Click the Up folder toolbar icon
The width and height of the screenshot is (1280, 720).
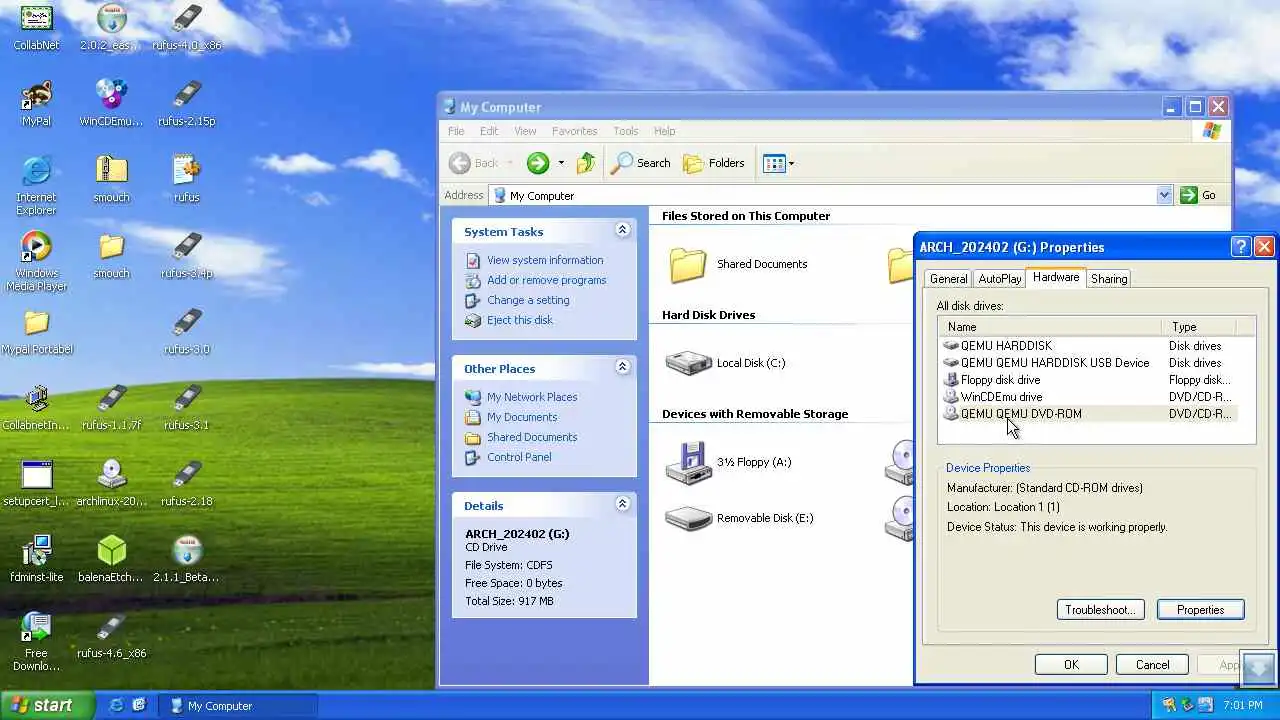coord(586,163)
